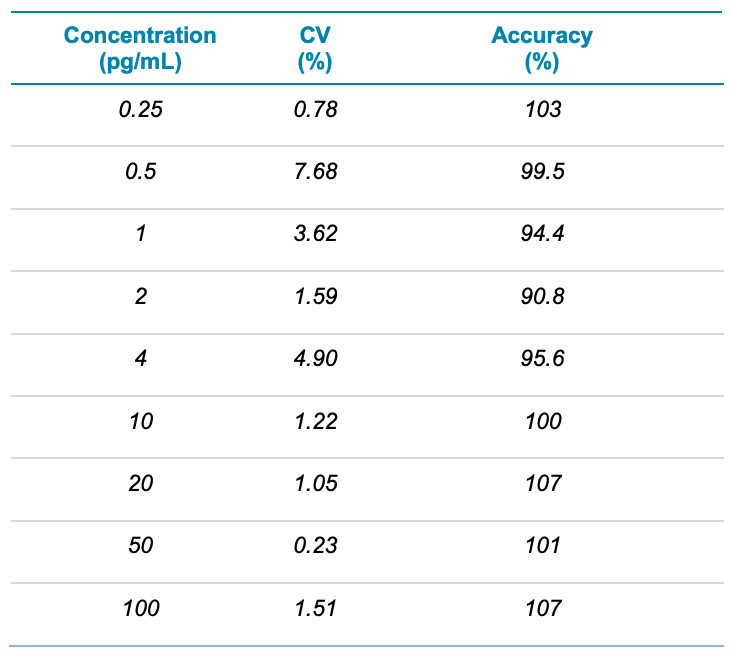Image resolution: width=734 pixels, height=659 pixels.
Task: Select the CV value 1.22
Action: click(x=315, y=422)
